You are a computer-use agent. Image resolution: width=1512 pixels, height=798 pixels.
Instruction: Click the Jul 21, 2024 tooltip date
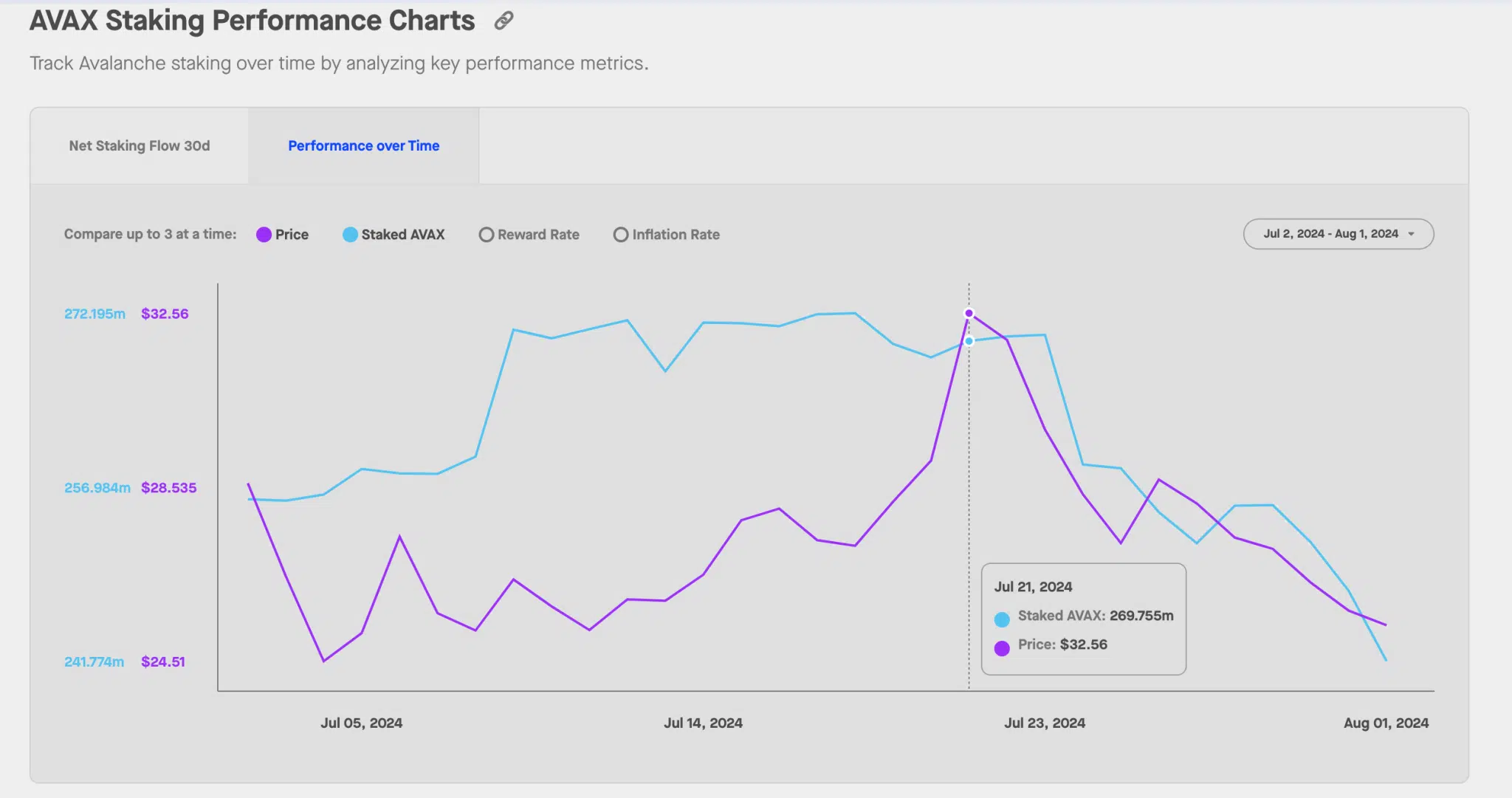(1033, 587)
